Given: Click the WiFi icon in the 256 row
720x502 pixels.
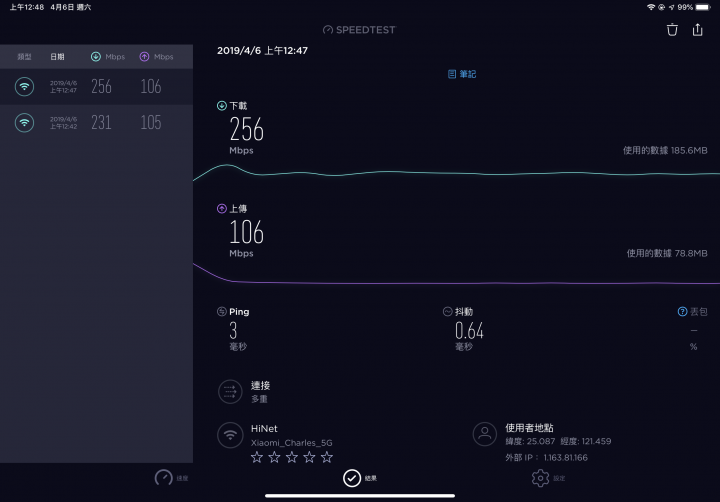Looking at the screenshot, I should (x=24, y=86).
